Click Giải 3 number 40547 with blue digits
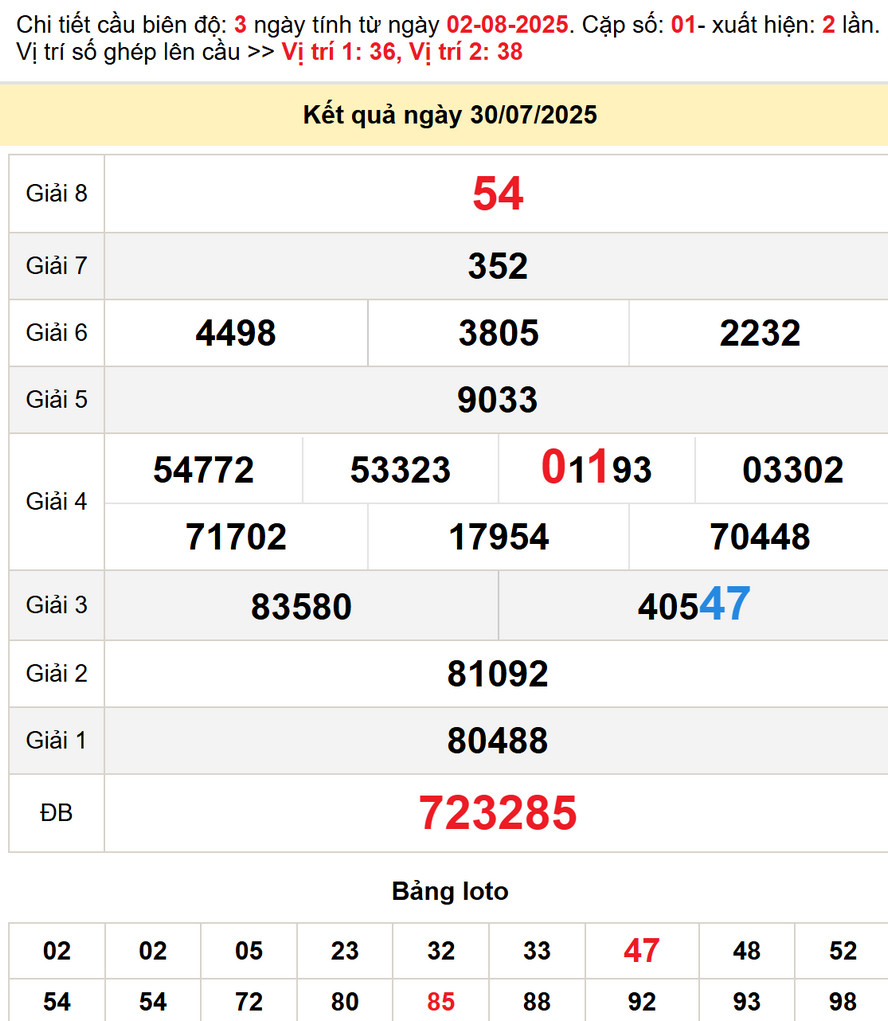Viewport: 888px width, 1021px height. [693, 605]
